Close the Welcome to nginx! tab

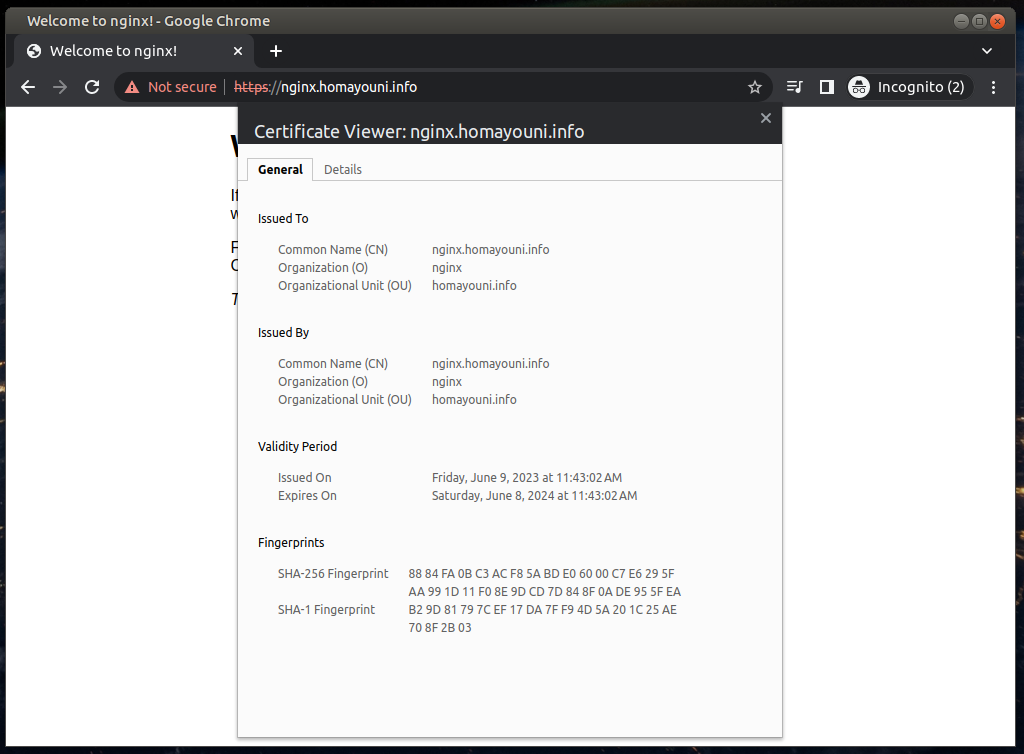(238, 51)
